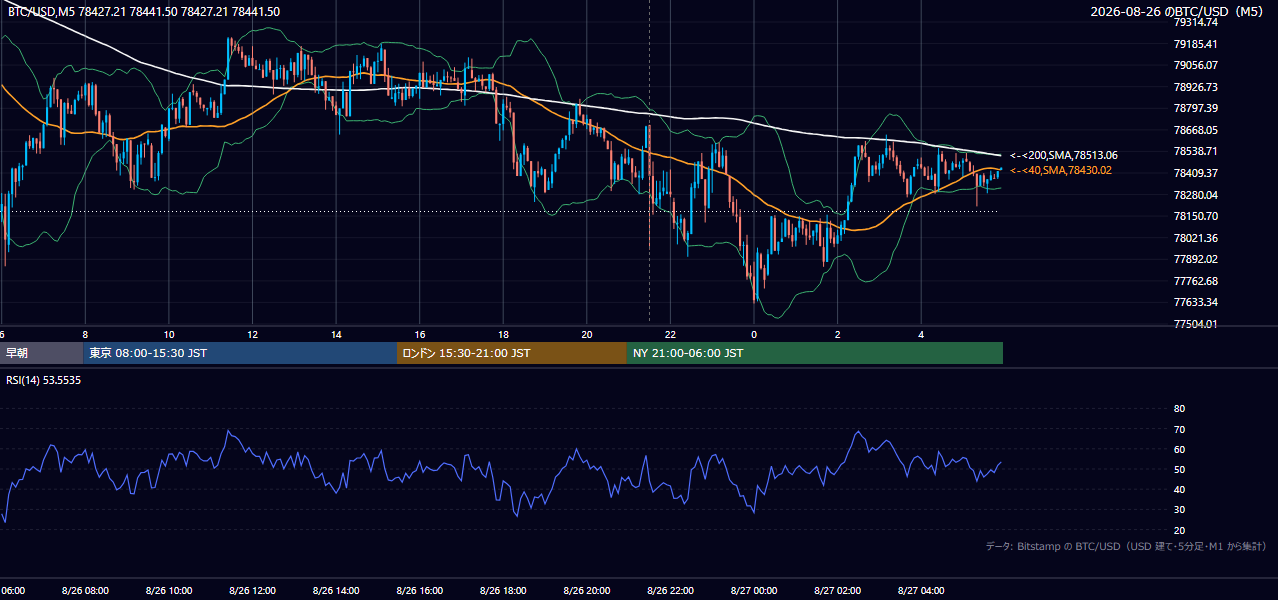The image size is (1278, 600).
Task: Click the RSI scale value 30
Action: pyautogui.click(x=1179, y=510)
